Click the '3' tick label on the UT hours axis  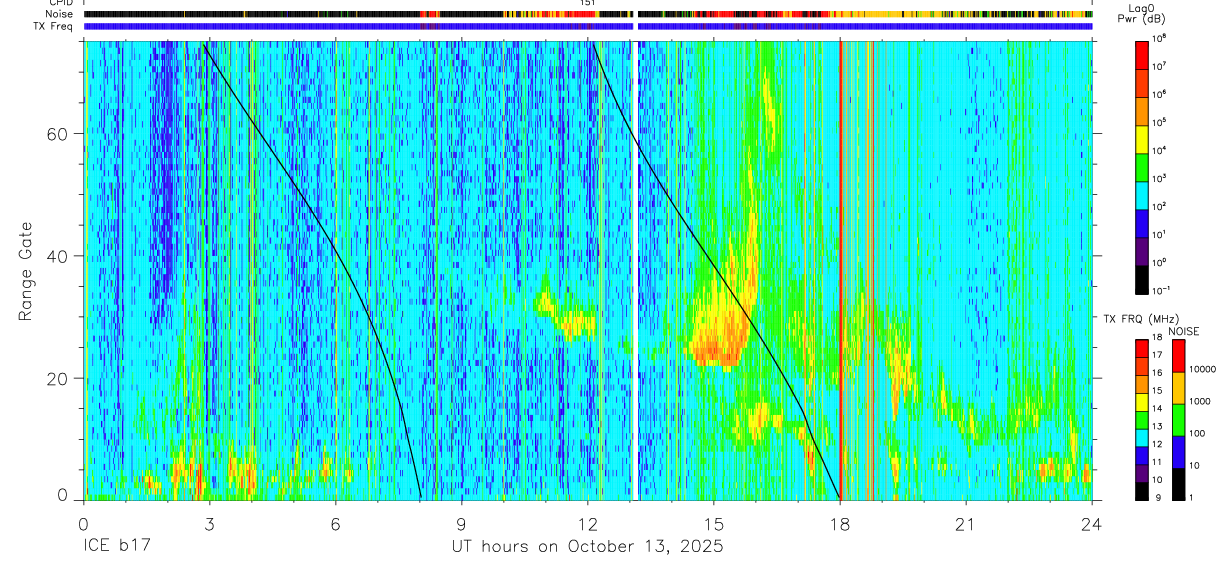[x=209, y=524]
